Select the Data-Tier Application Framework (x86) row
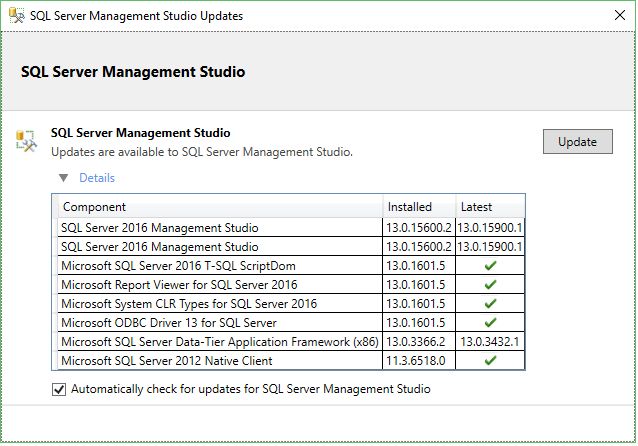638x446 pixels. [219, 341]
